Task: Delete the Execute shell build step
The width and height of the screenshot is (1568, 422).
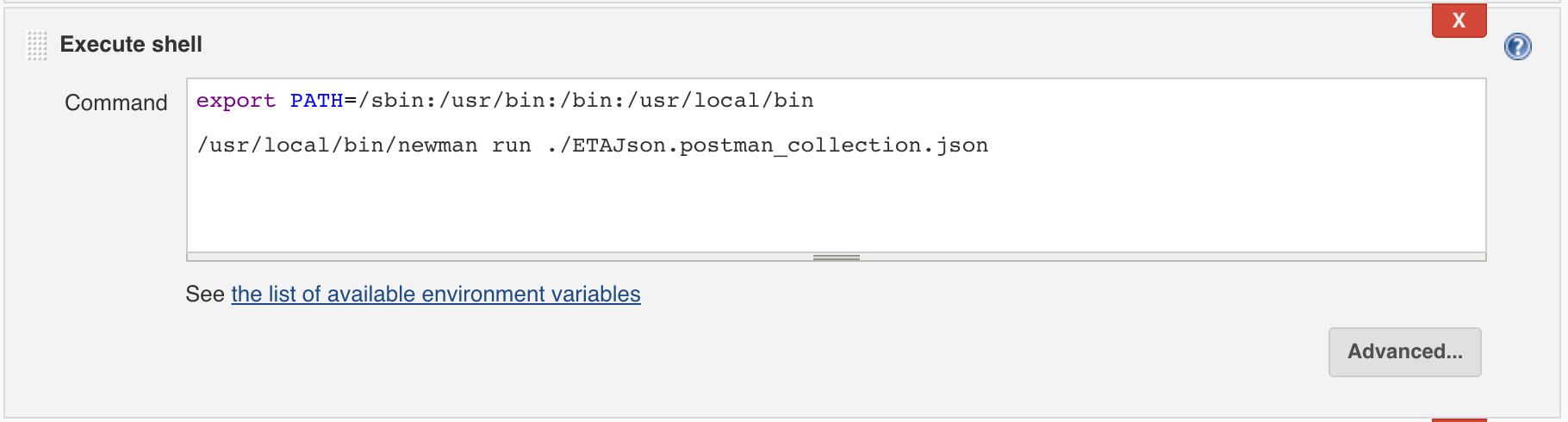Action: [1459, 21]
